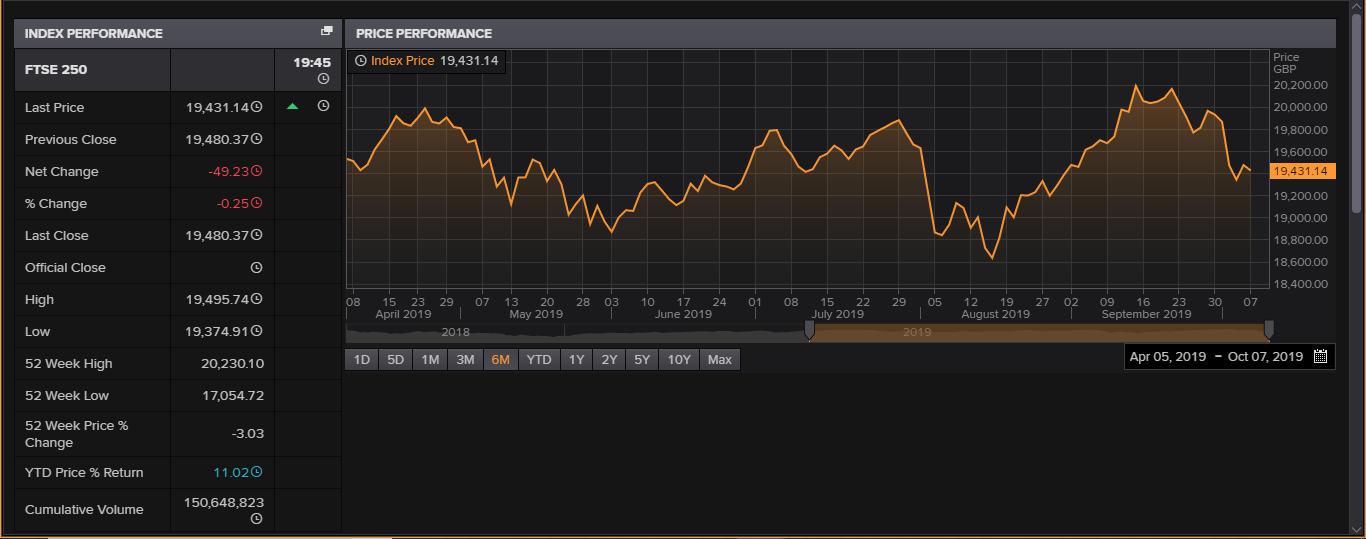Select the Max time range
The height and width of the screenshot is (539, 1366).
click(x=720, y=359)
